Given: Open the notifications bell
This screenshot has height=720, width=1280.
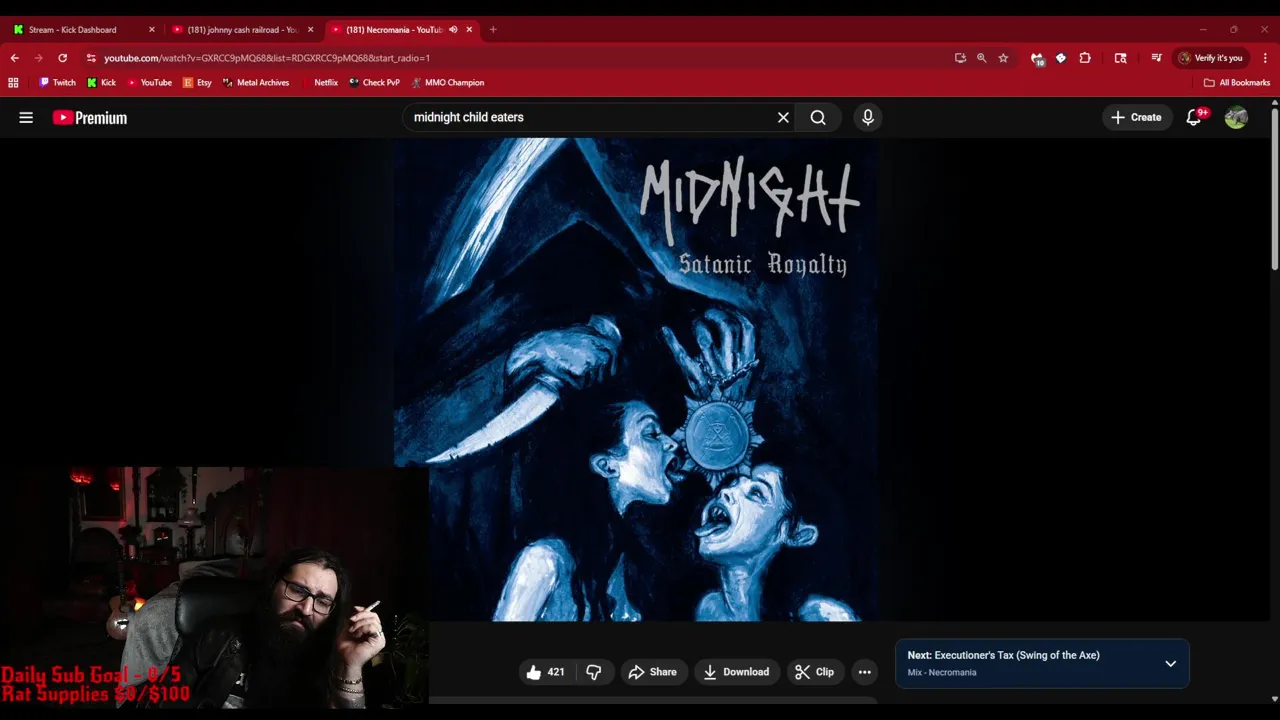Looking at the screenshot, I should coord(1194,117).
